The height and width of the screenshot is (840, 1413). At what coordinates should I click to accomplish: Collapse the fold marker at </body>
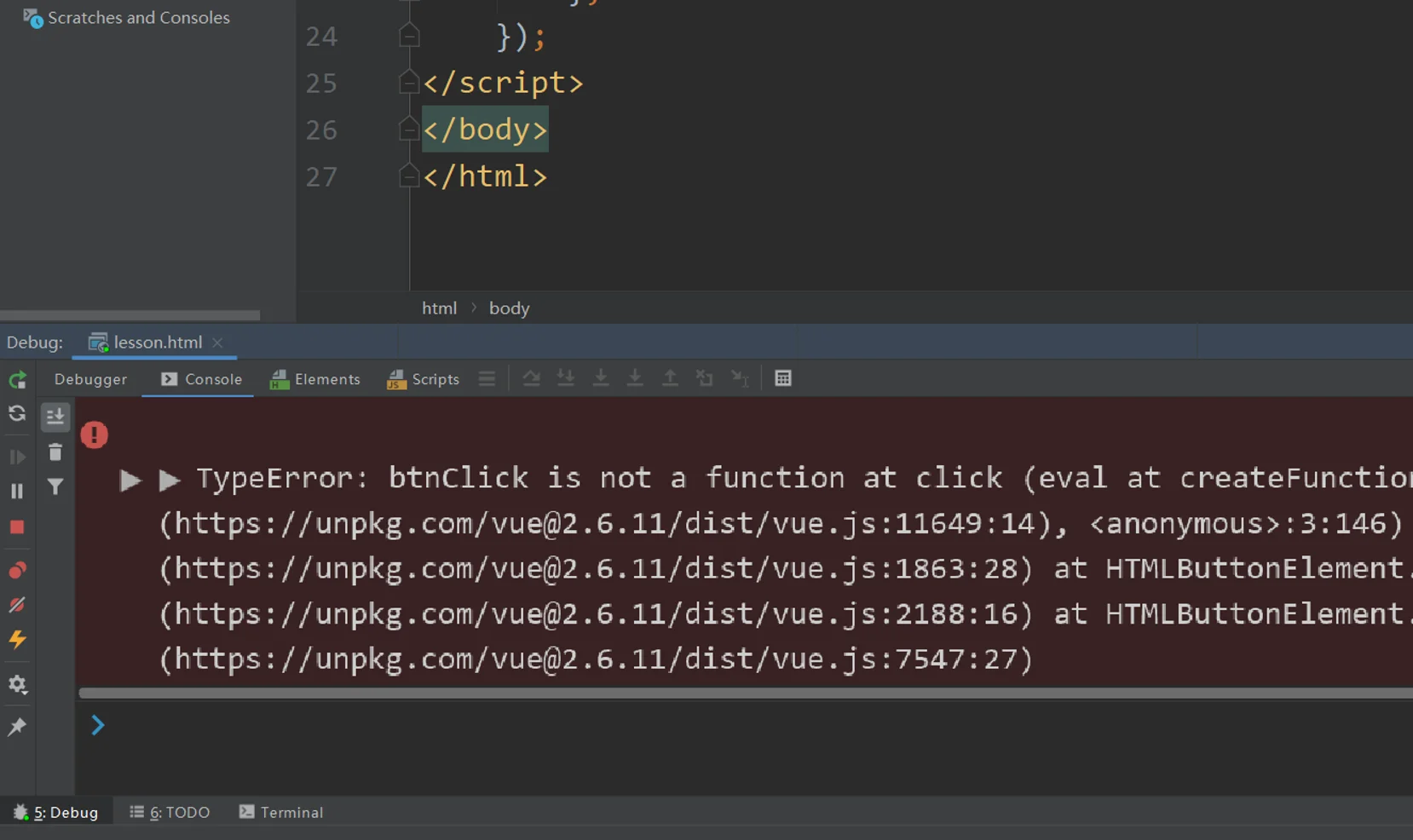click(409, 129)
